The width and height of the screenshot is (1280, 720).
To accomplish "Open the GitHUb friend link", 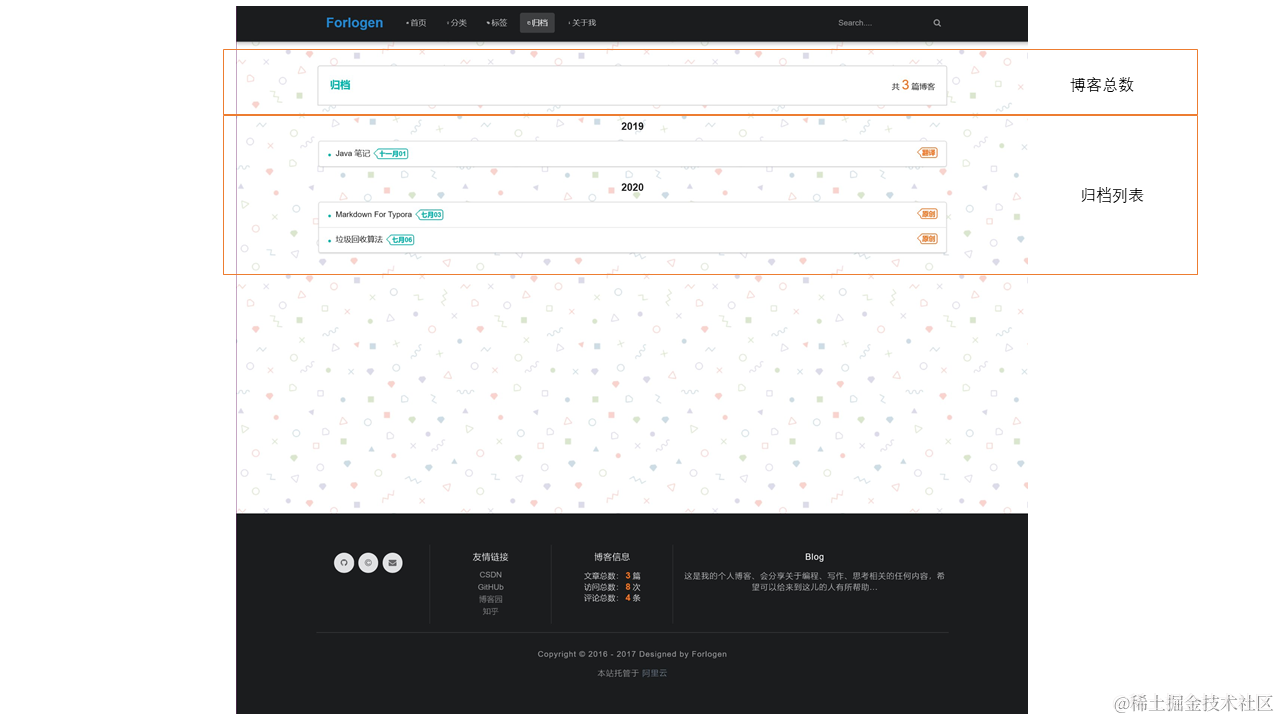I will pyautogui.click(x=490, y=587).
